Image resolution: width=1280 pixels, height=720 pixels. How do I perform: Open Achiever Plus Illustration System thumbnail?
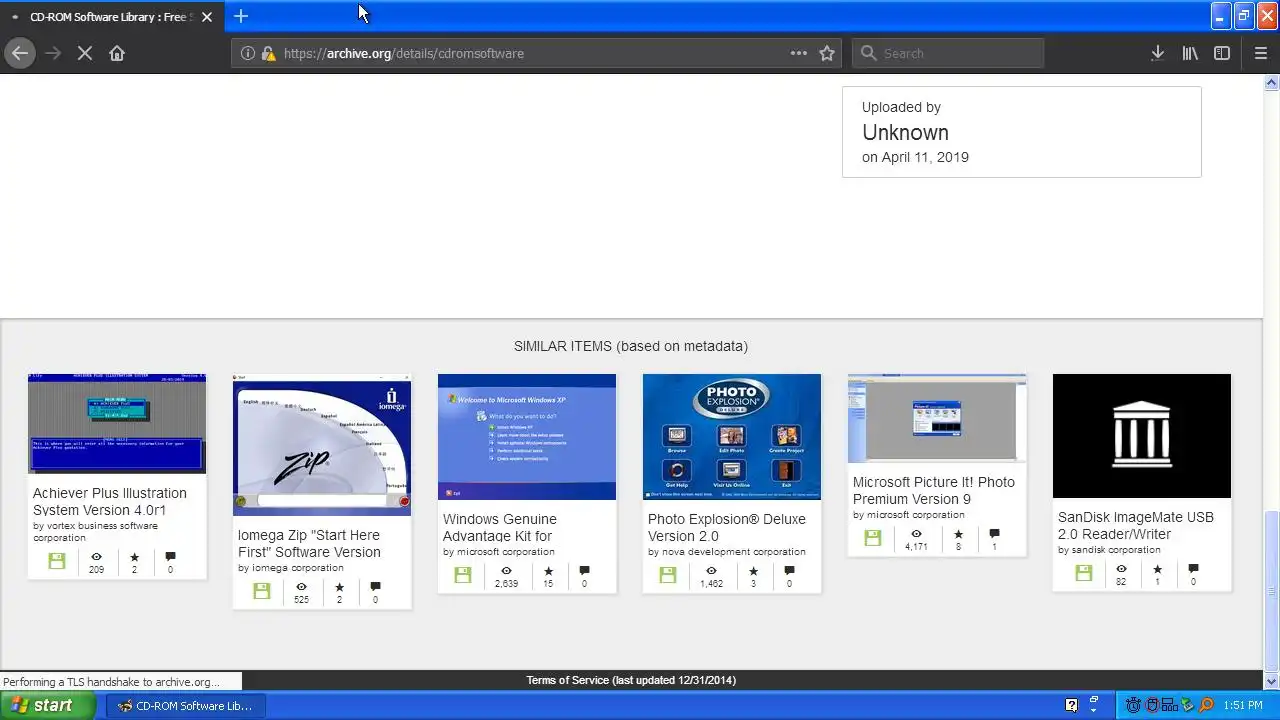[117, 423]
